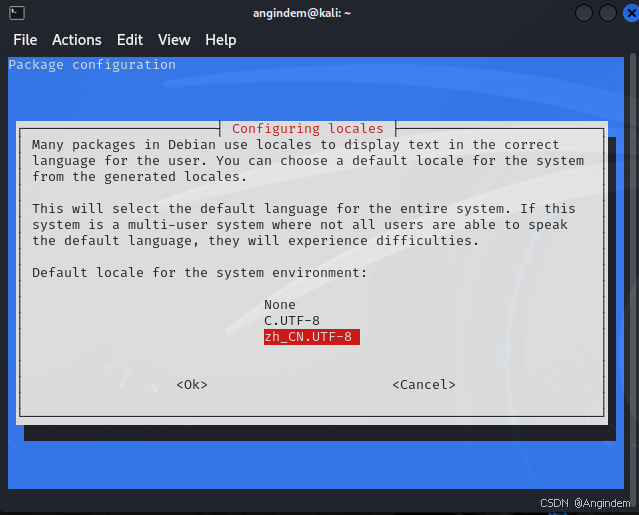The height and width of the screenshot is (515, 639).
Task: Click the CSDN @Angindem watermark
Action: (x=585, y=503)
